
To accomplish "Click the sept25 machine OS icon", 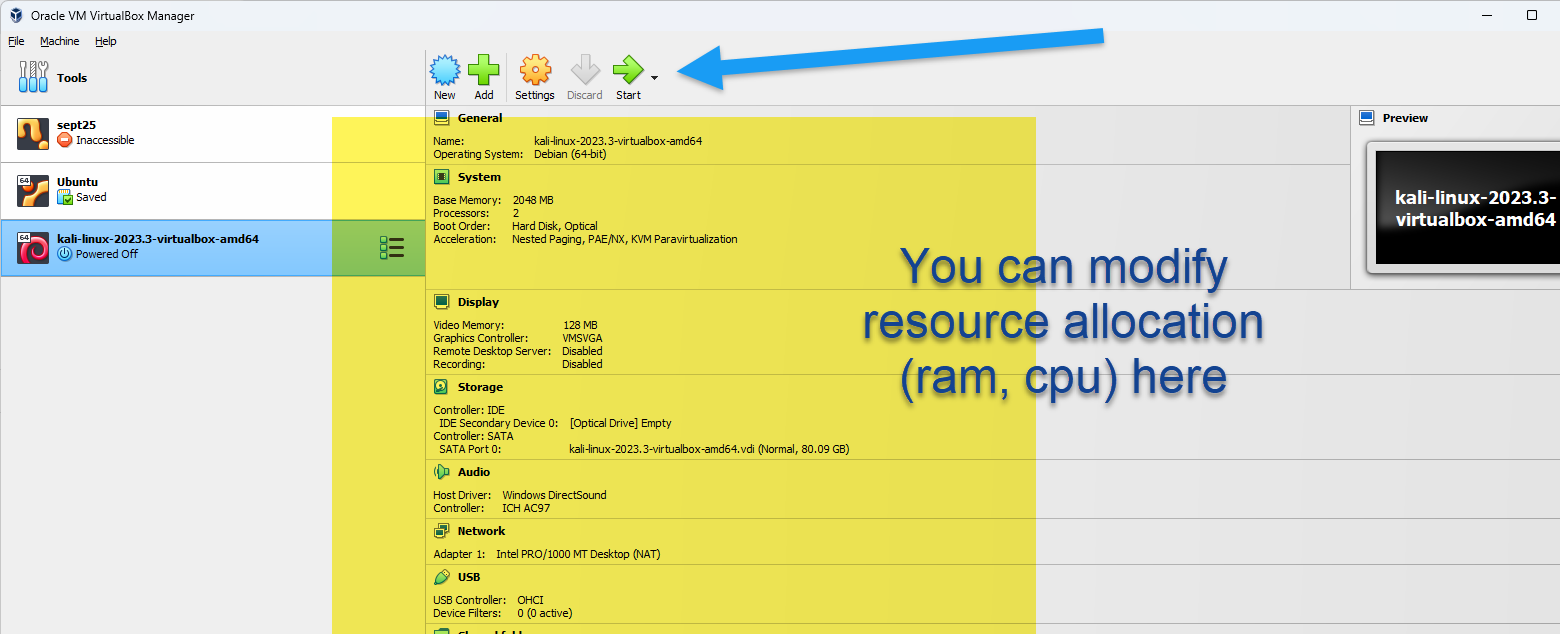I will click(33, 133).
